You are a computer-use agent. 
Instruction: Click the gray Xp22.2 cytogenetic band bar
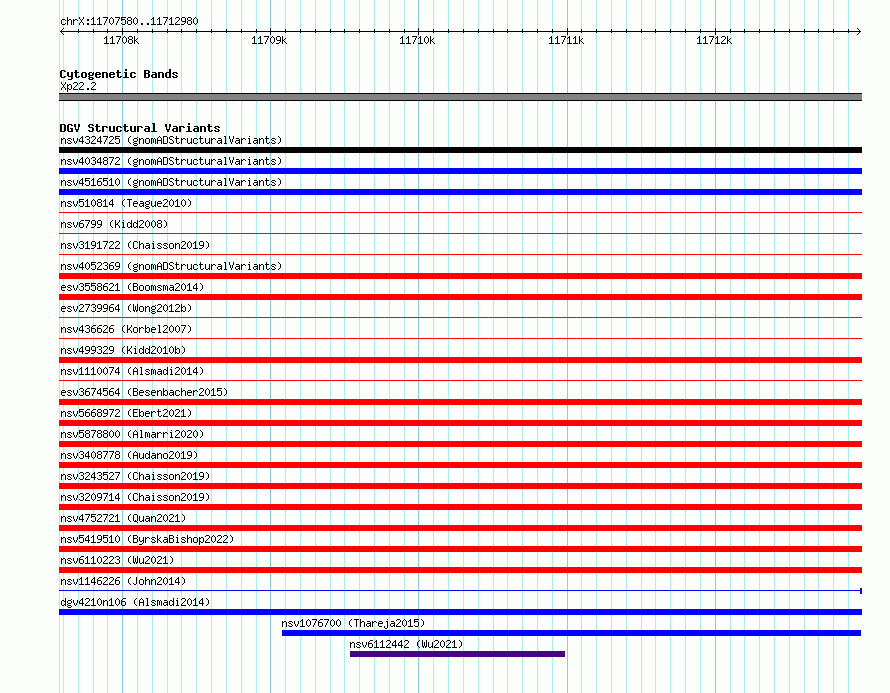point(460,97)
